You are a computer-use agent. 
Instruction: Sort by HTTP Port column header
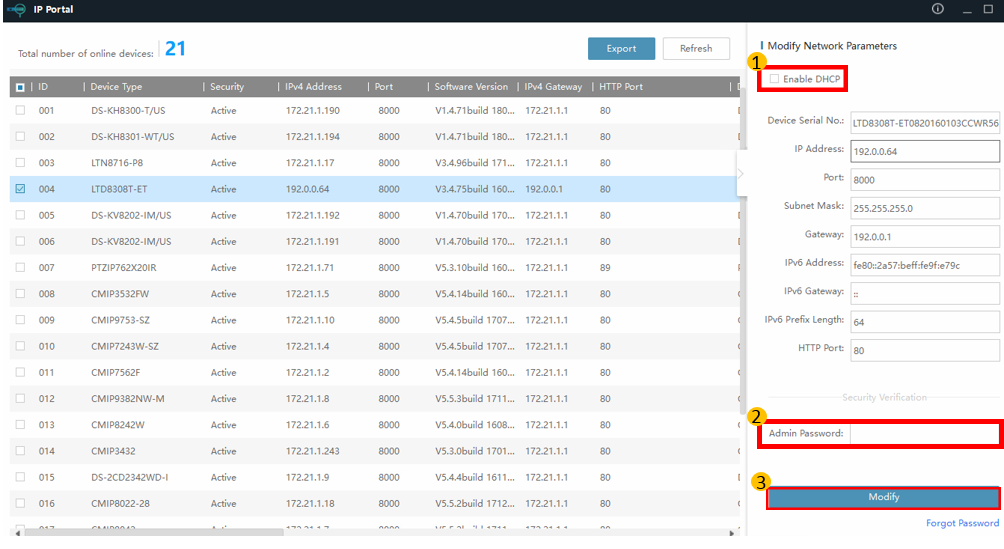[621, 86]
